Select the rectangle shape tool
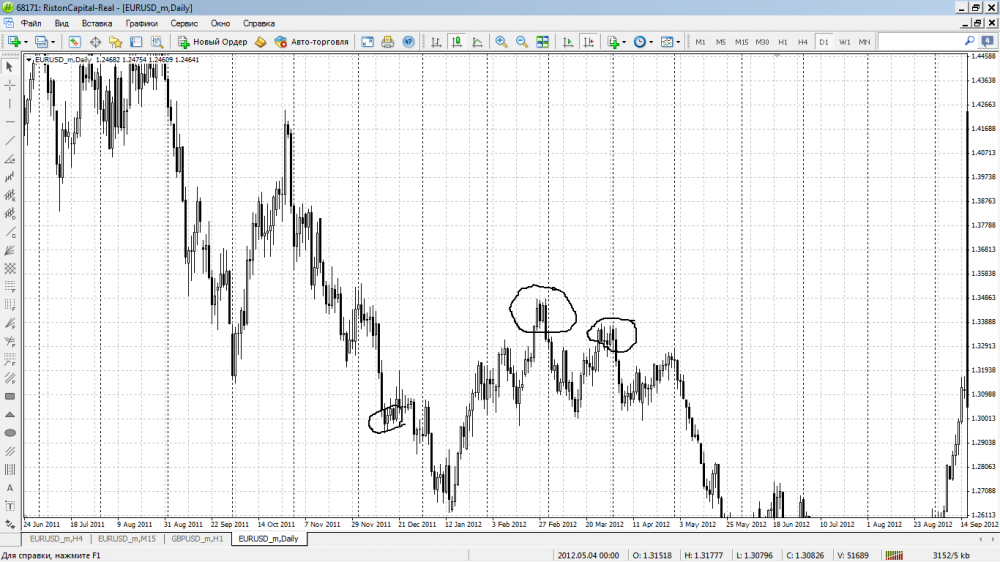 click(x=10, y=397)
